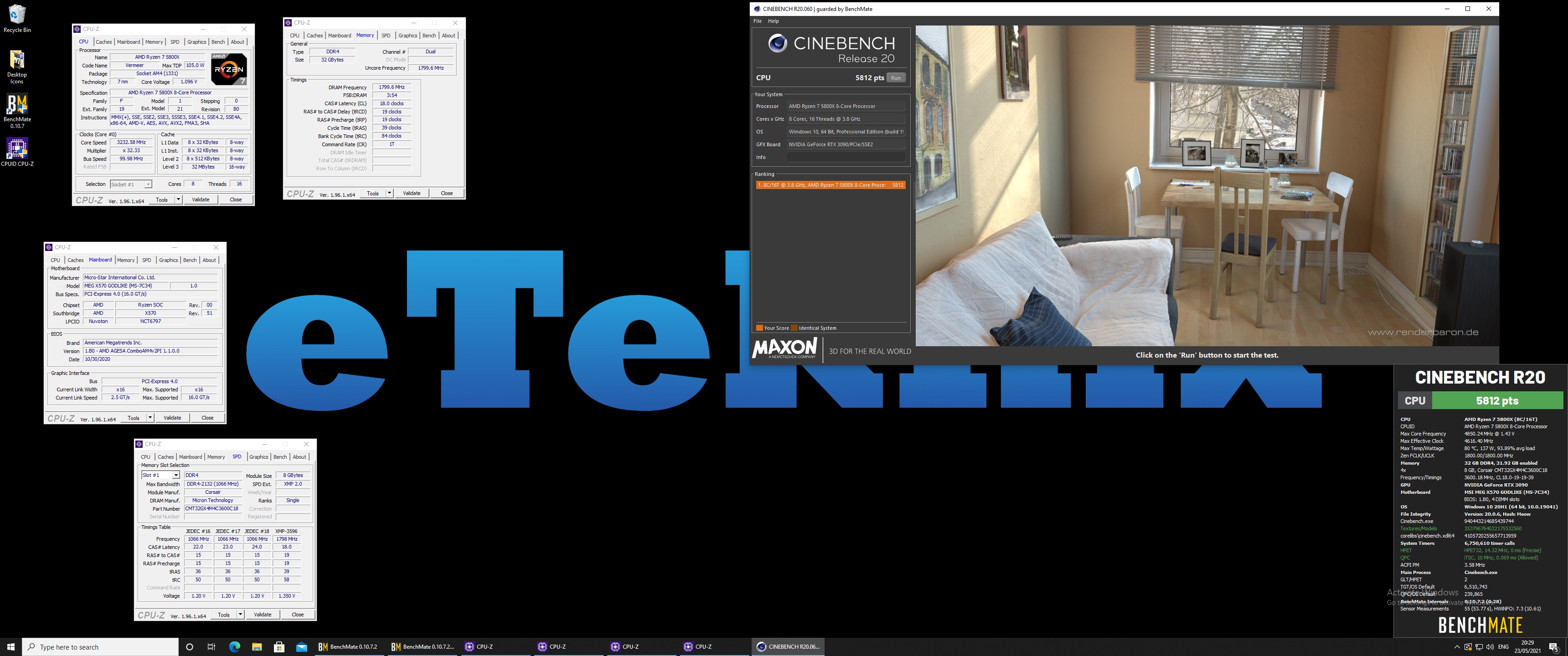
Task: Click Validate in CPU-Z Memory window
Action: click(412, 194)
